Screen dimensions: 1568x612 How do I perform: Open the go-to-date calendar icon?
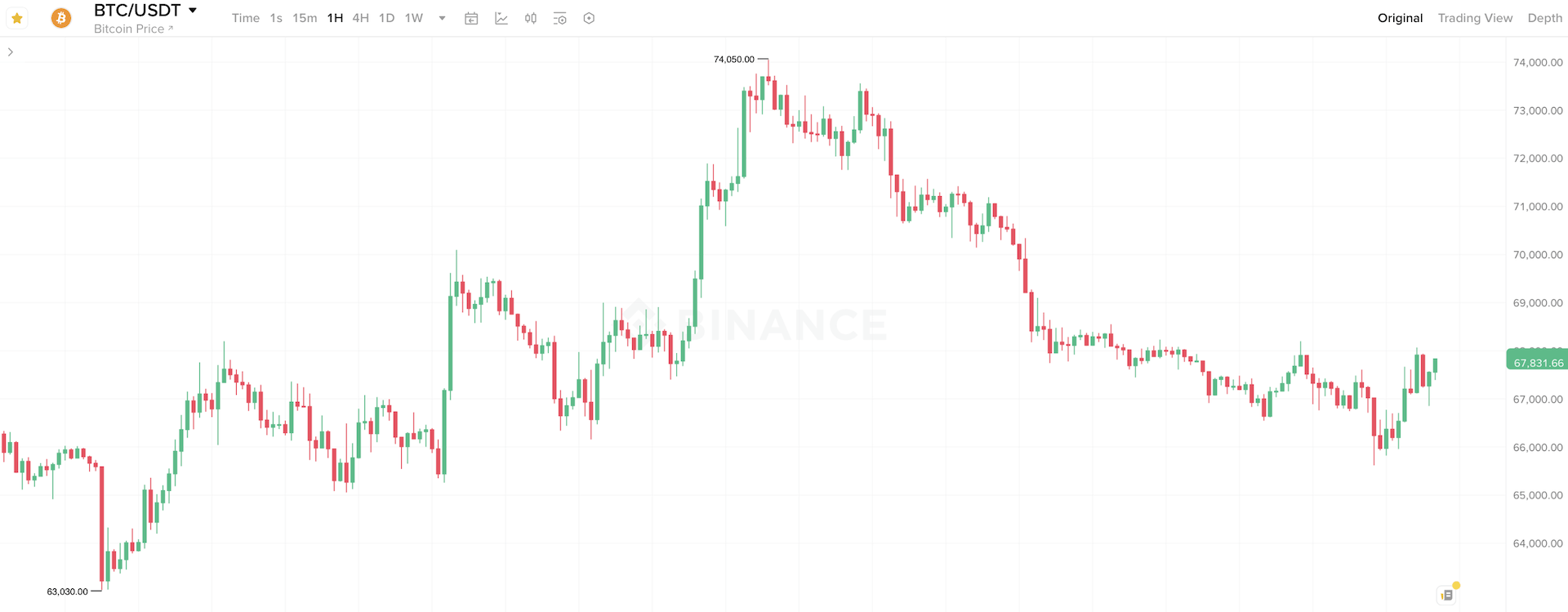471,18
